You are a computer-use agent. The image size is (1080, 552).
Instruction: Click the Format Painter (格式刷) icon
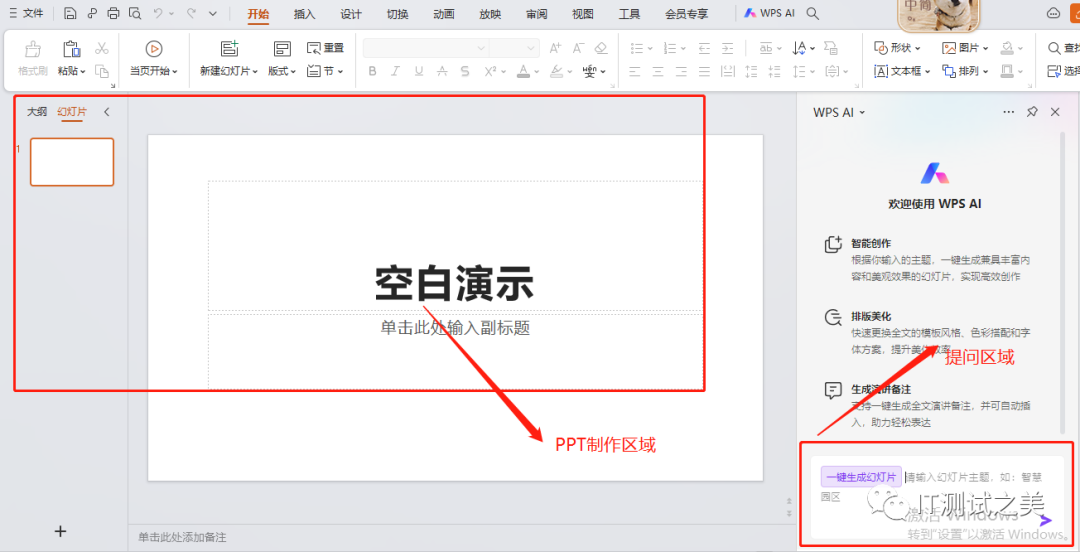(x=32, y=50)
